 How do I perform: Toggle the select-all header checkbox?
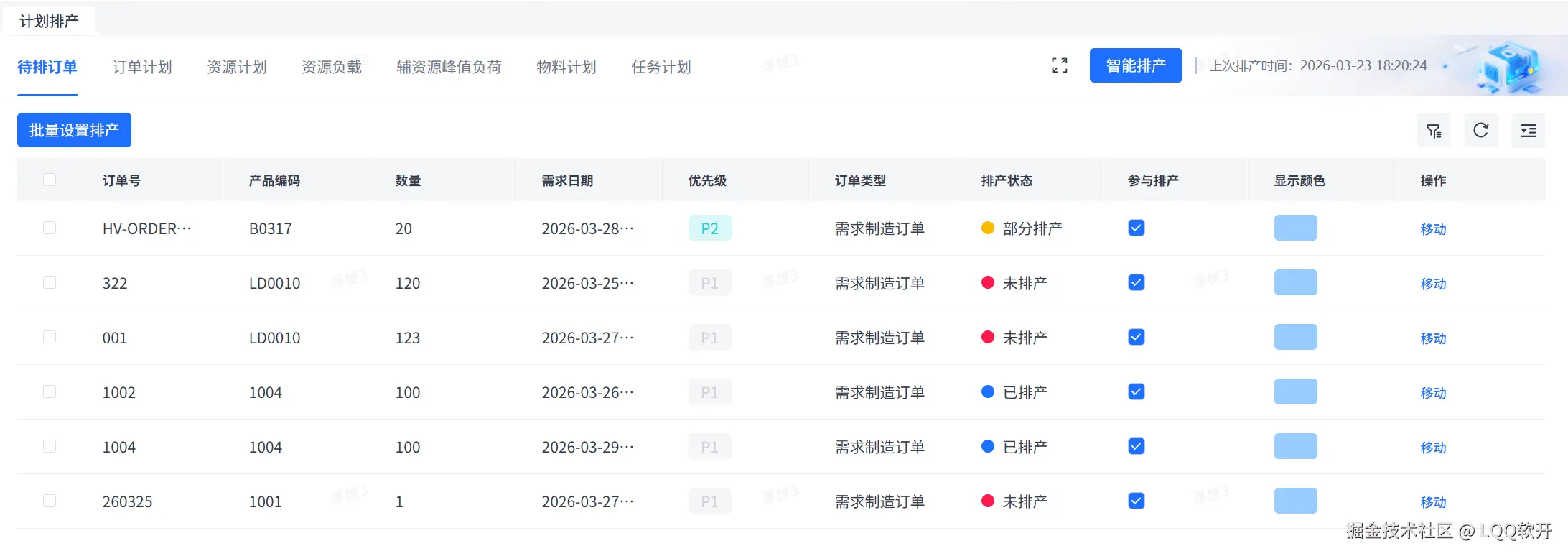point(50,180)
